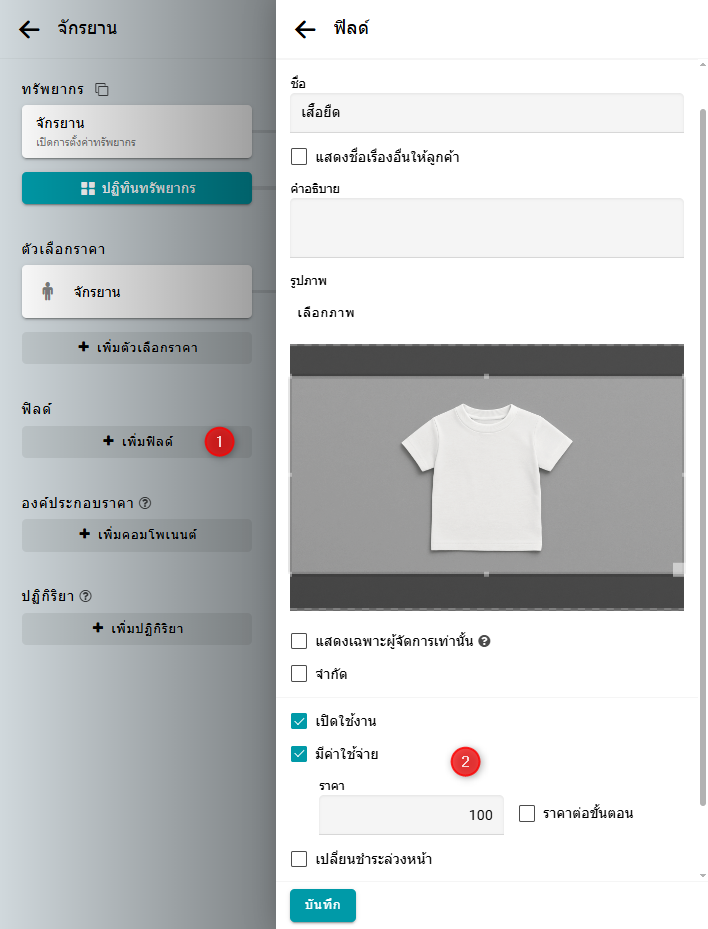Click the ราคา input field showing 100
The image size is (708, 929).
click(411, 815)
